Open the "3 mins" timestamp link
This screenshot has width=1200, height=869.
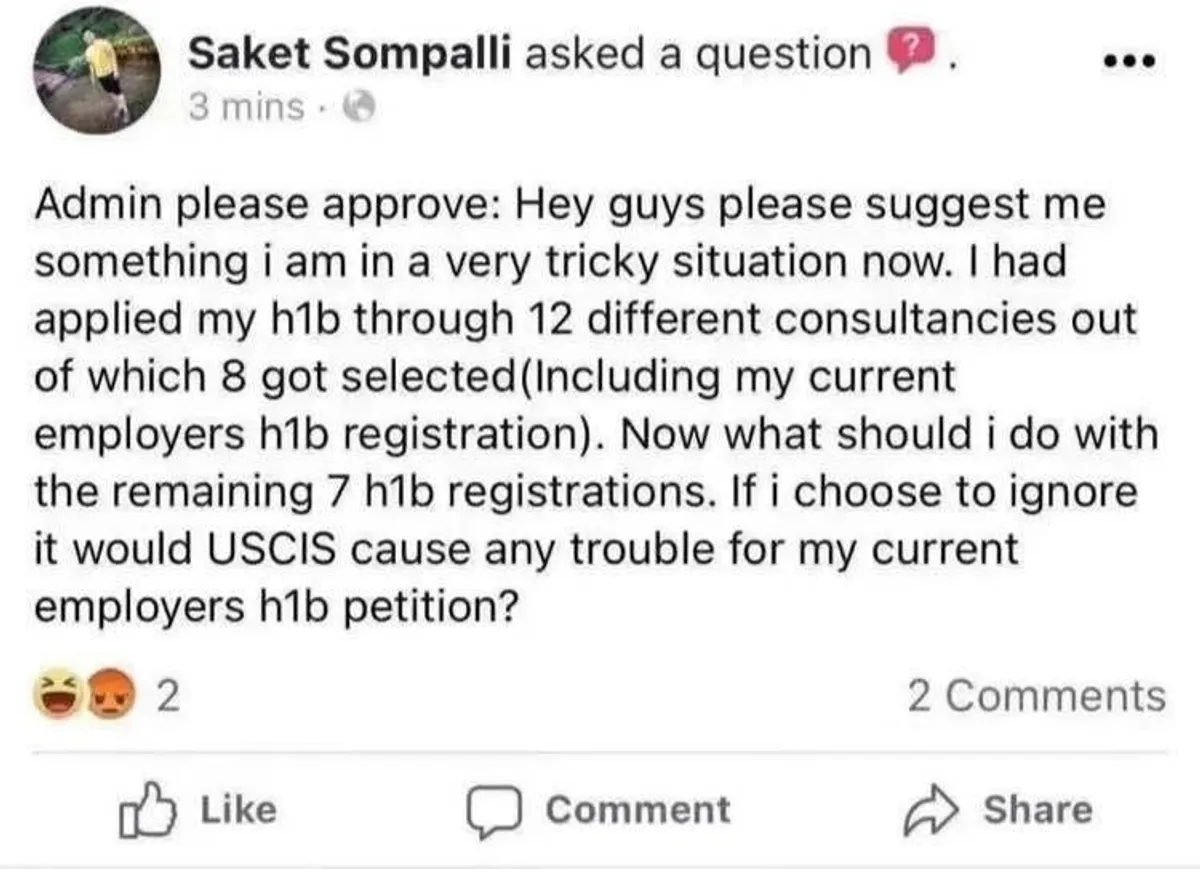(x=246, y=106)
